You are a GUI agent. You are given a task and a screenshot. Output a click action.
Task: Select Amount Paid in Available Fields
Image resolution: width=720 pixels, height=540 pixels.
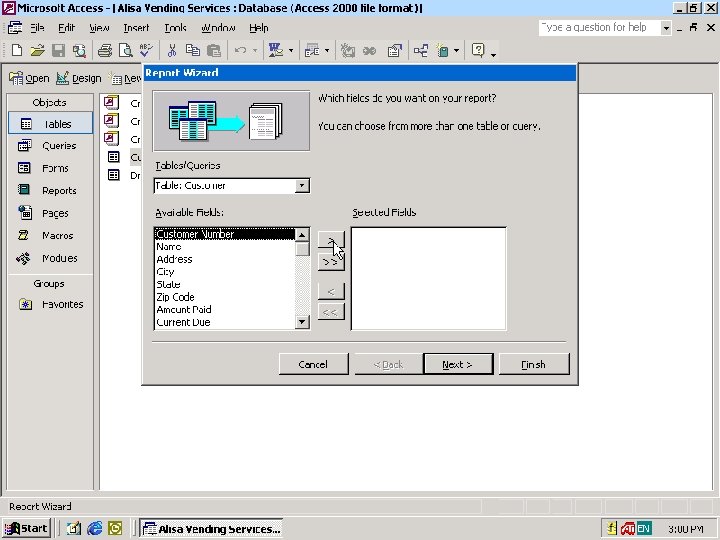[225, 309]
